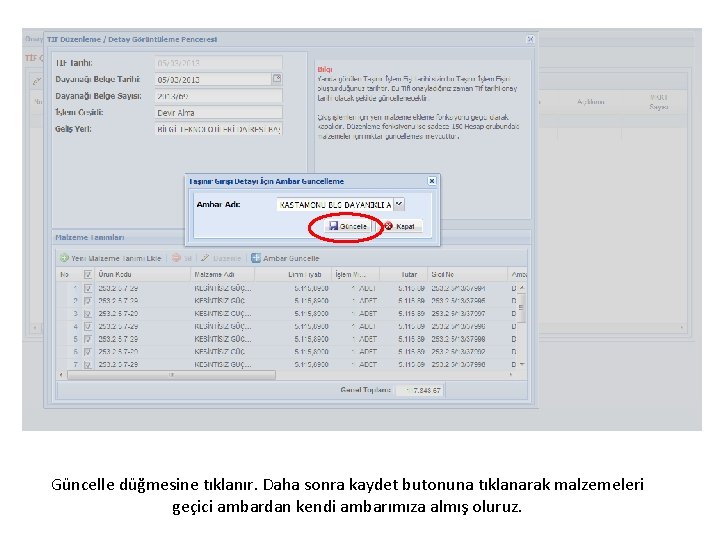720x540 pixels.
Task: Toggle the checkbox for row 5
Action: click(x=88, y=339)
